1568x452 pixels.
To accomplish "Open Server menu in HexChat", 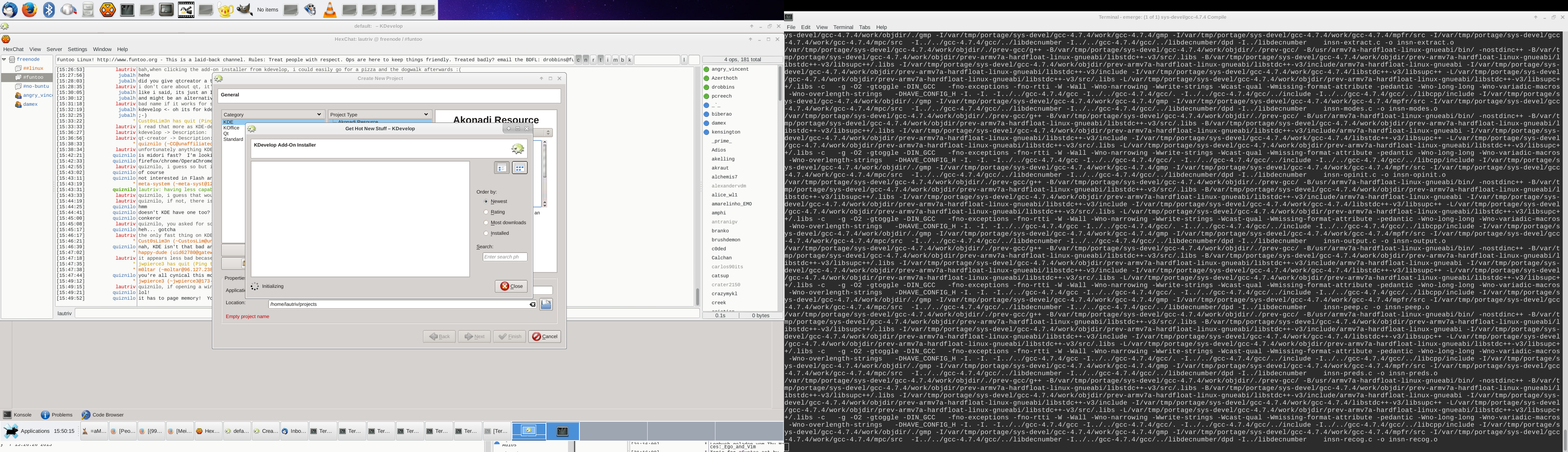I will click(x=54, y=49).
